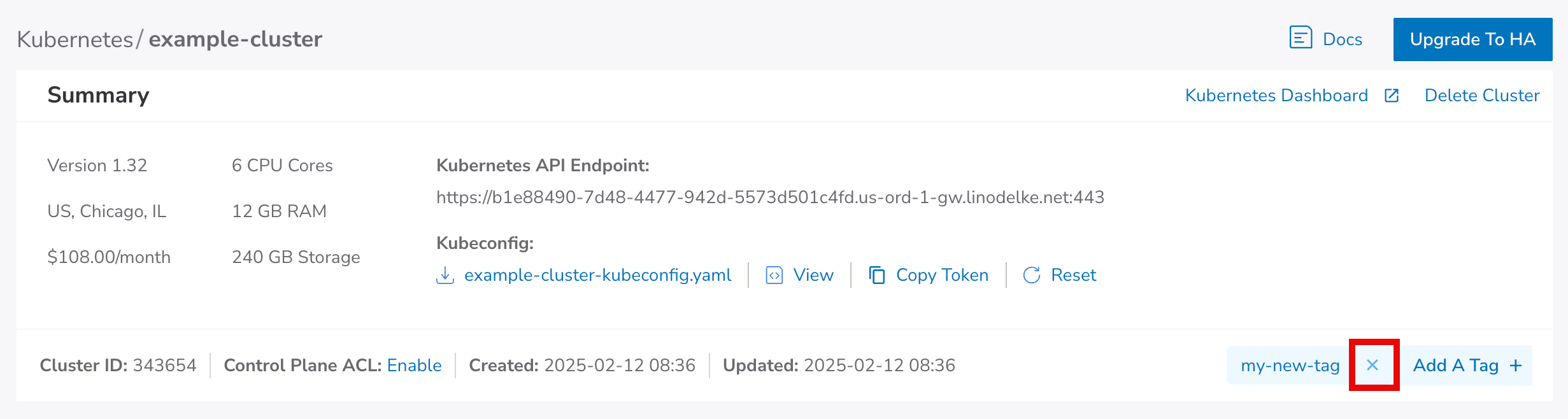Open the Docs link

[1342, 39]
